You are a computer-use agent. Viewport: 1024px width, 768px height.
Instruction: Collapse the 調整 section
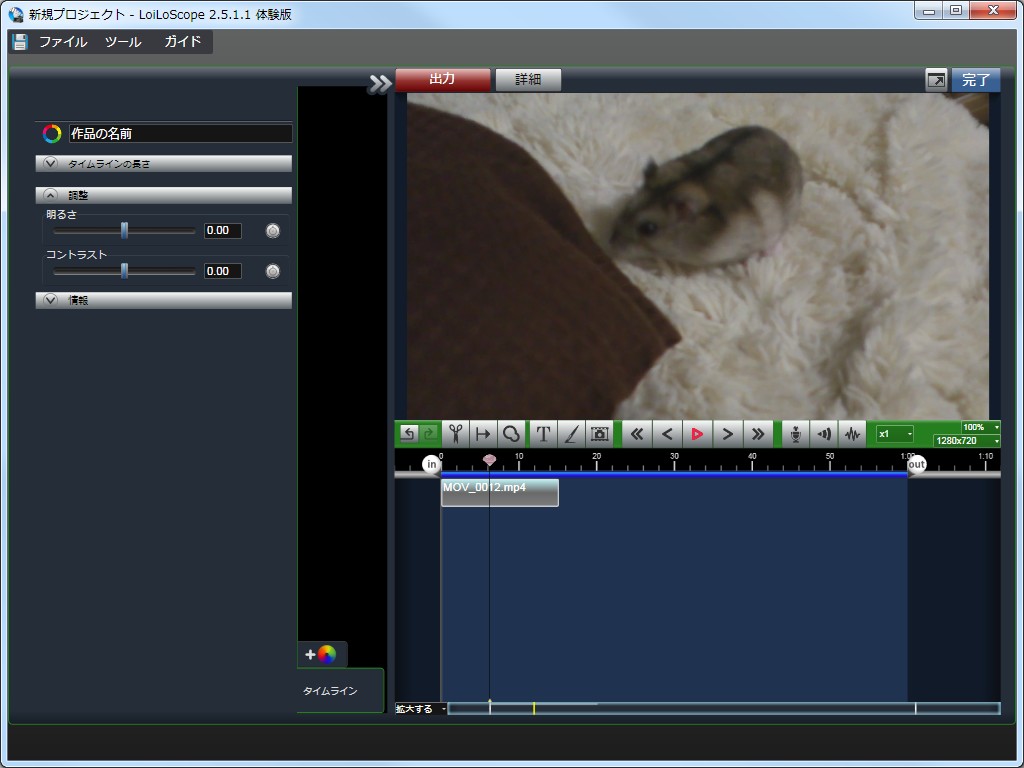click(x=163, y=195)
